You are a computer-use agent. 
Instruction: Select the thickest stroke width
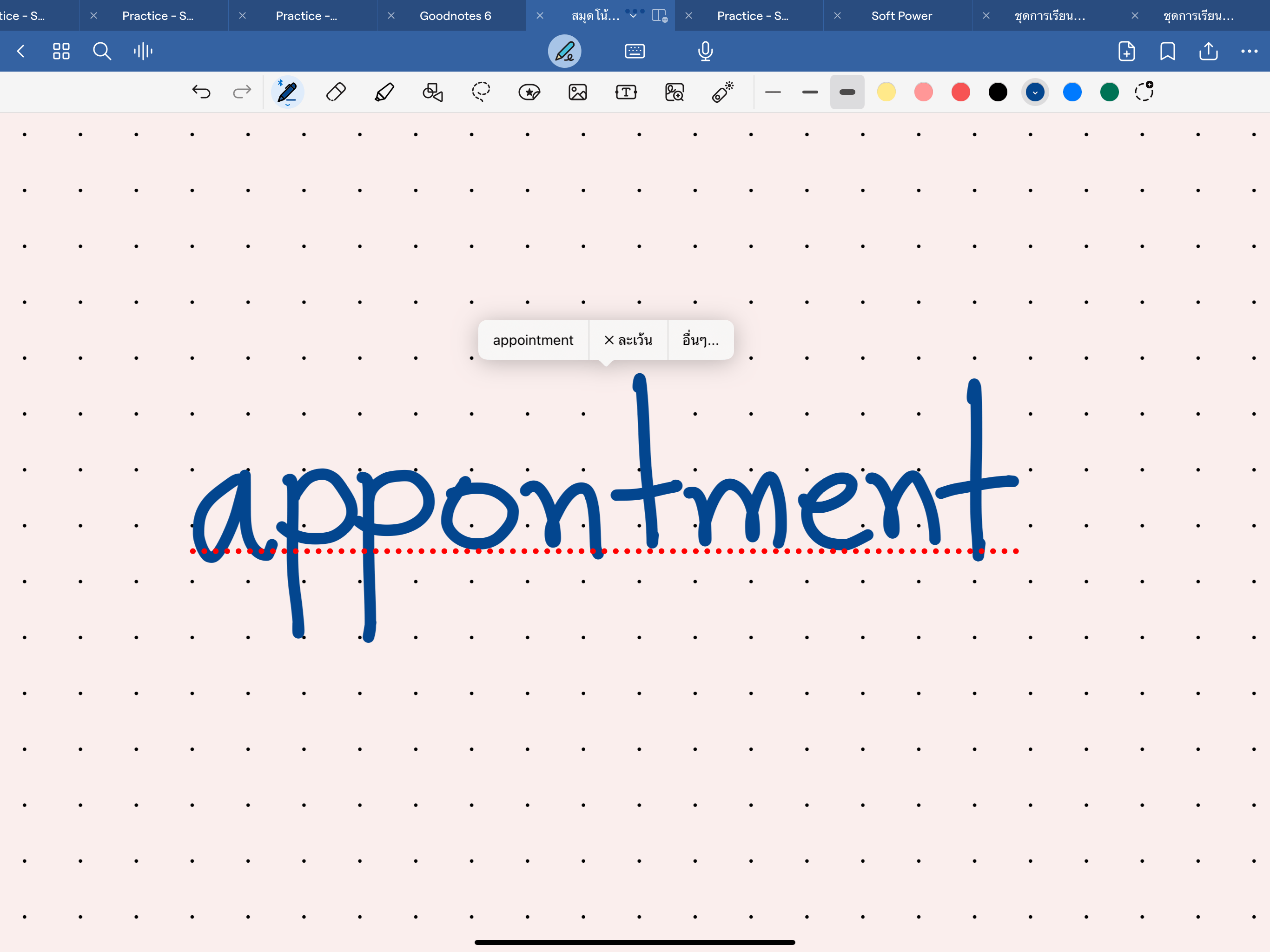pos(847,92)
